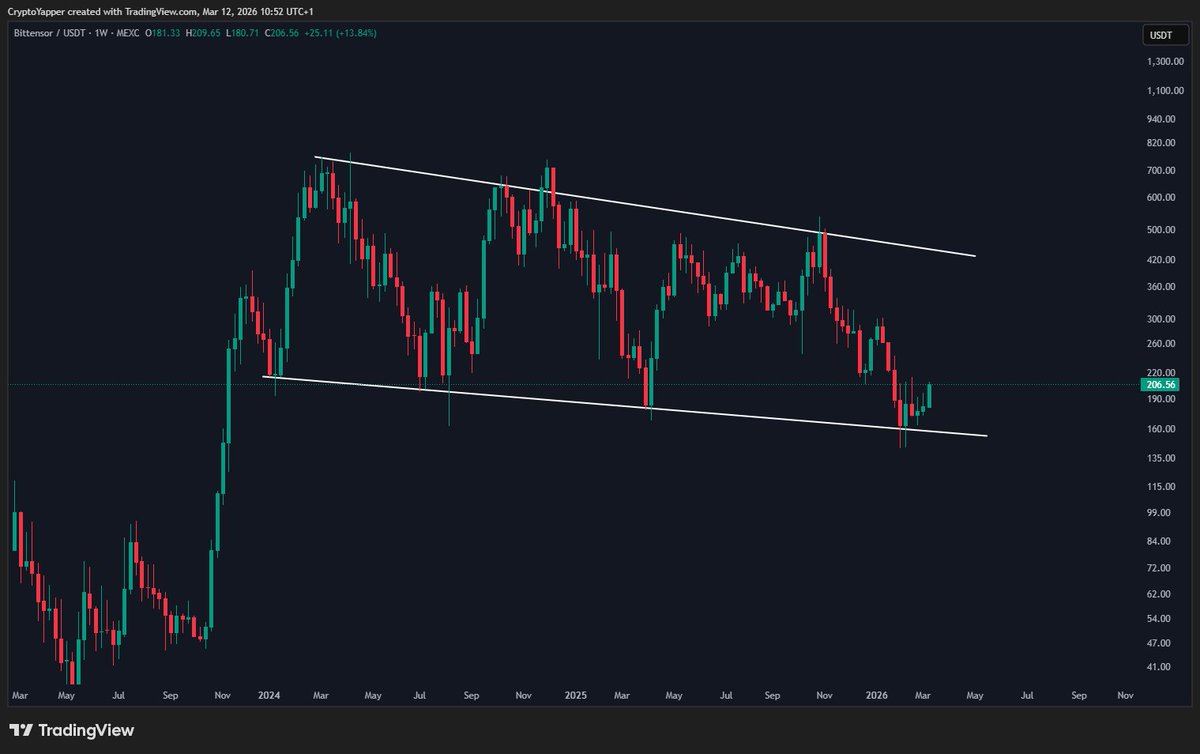Click the 2025 label on time axis
Image resolution: width=1200 pixels, height=754 pixels.
[574, 694]
